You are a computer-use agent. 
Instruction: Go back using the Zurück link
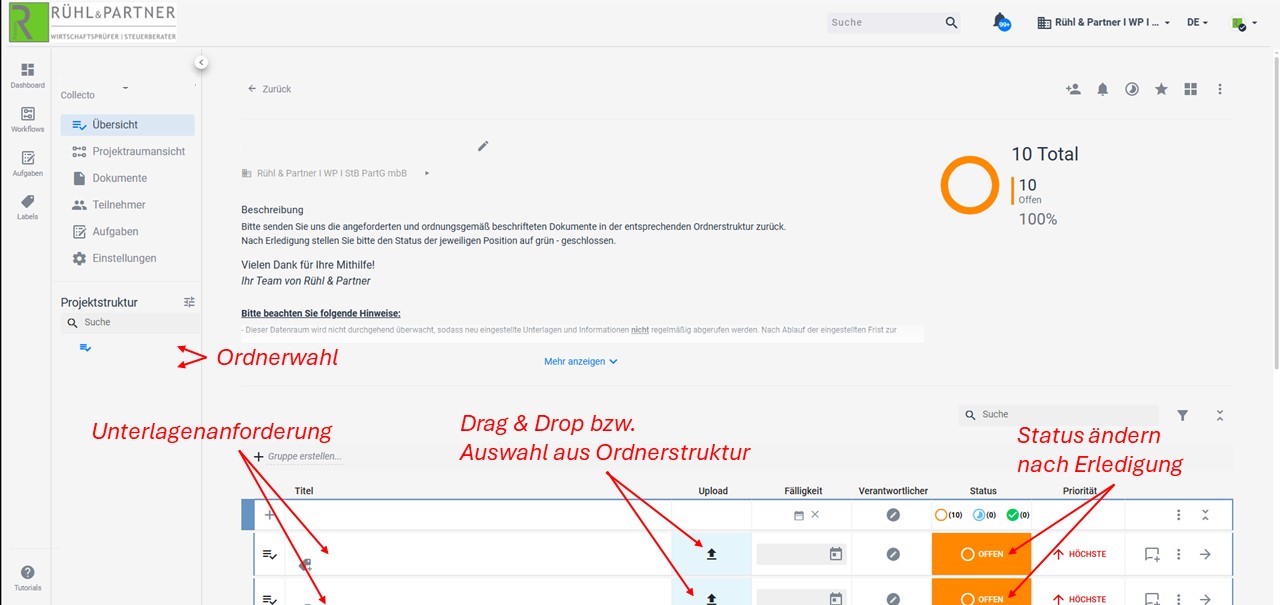pyautogui.click(x=270, y=89)
